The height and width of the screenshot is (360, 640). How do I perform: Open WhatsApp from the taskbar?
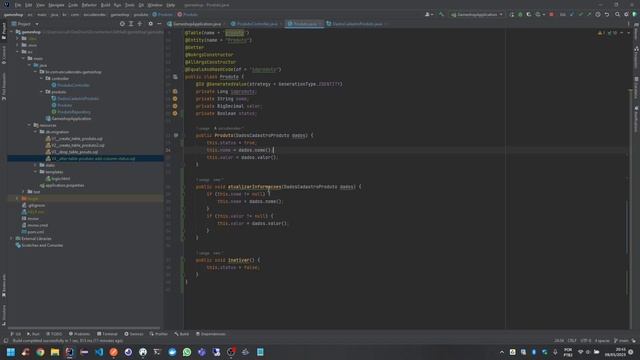(187, 352)
